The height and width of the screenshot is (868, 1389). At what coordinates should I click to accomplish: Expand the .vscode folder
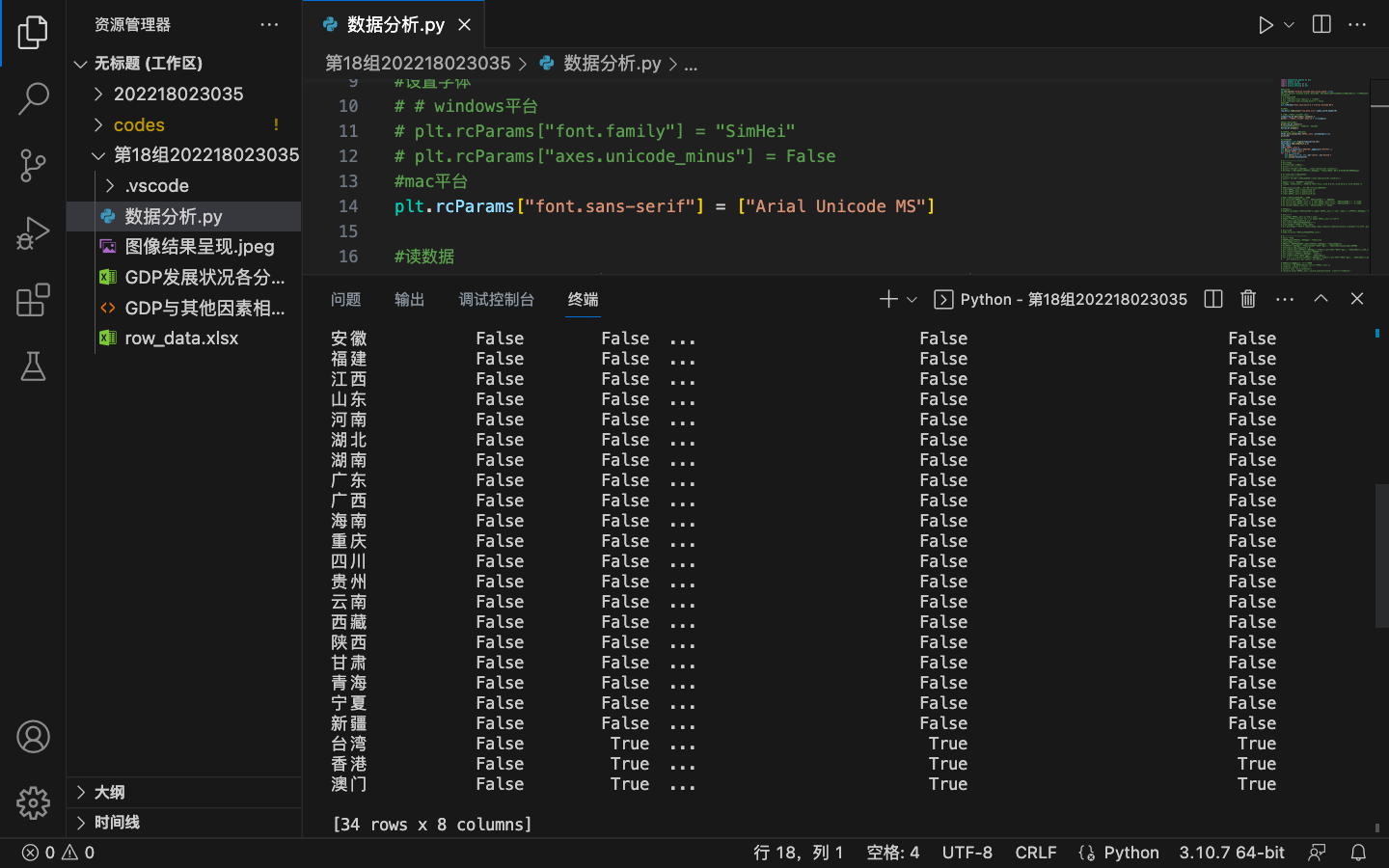111,185
